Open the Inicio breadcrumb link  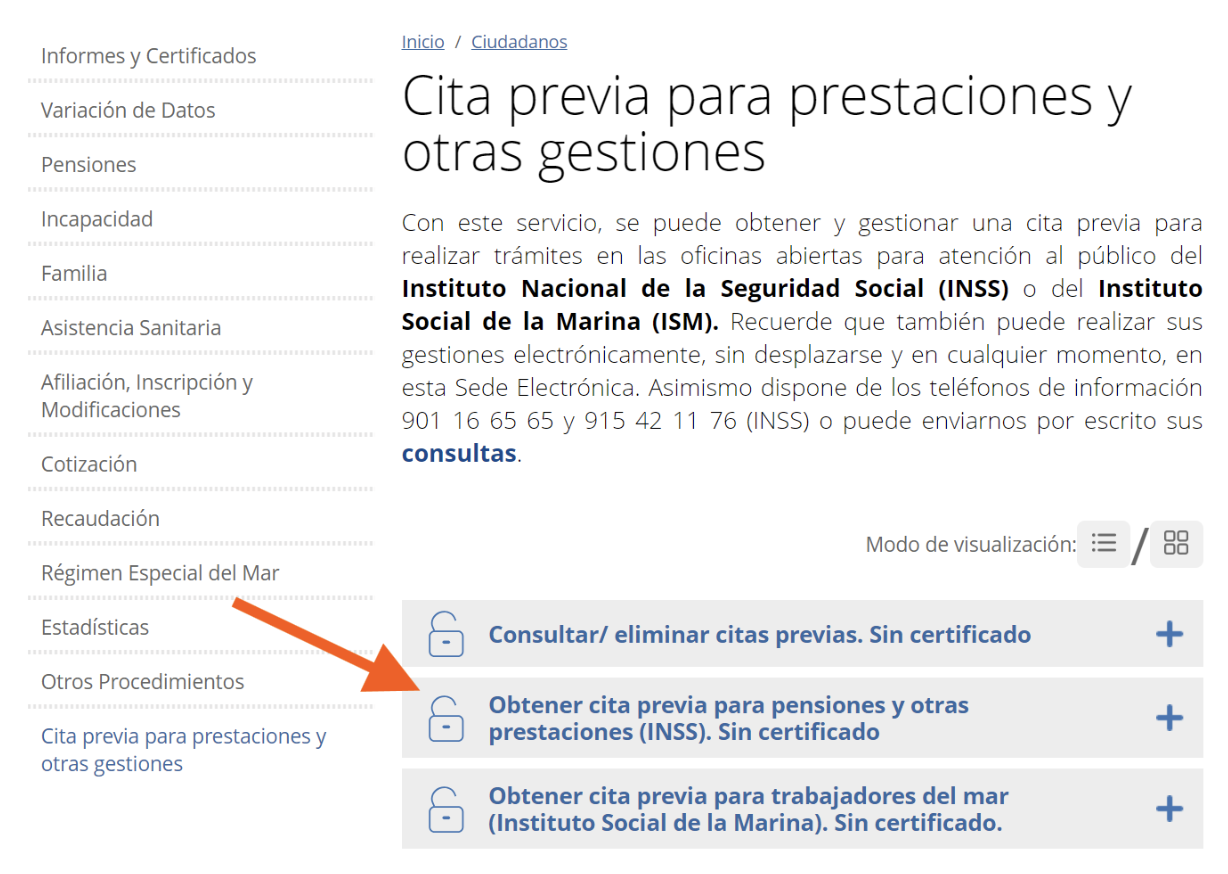(x=423, y=42)
